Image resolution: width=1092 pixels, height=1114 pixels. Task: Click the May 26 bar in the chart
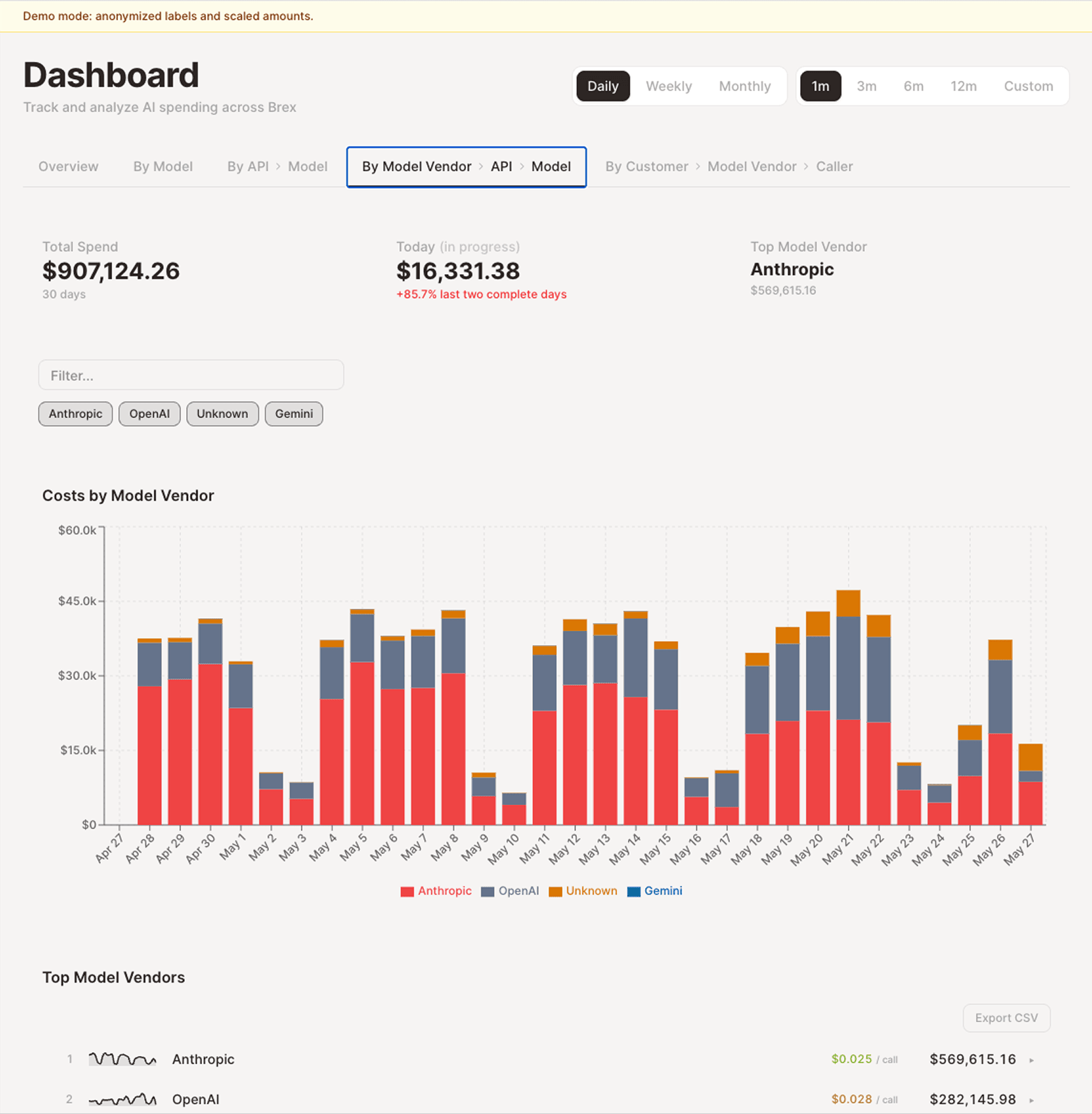[x=1000, y=732]
